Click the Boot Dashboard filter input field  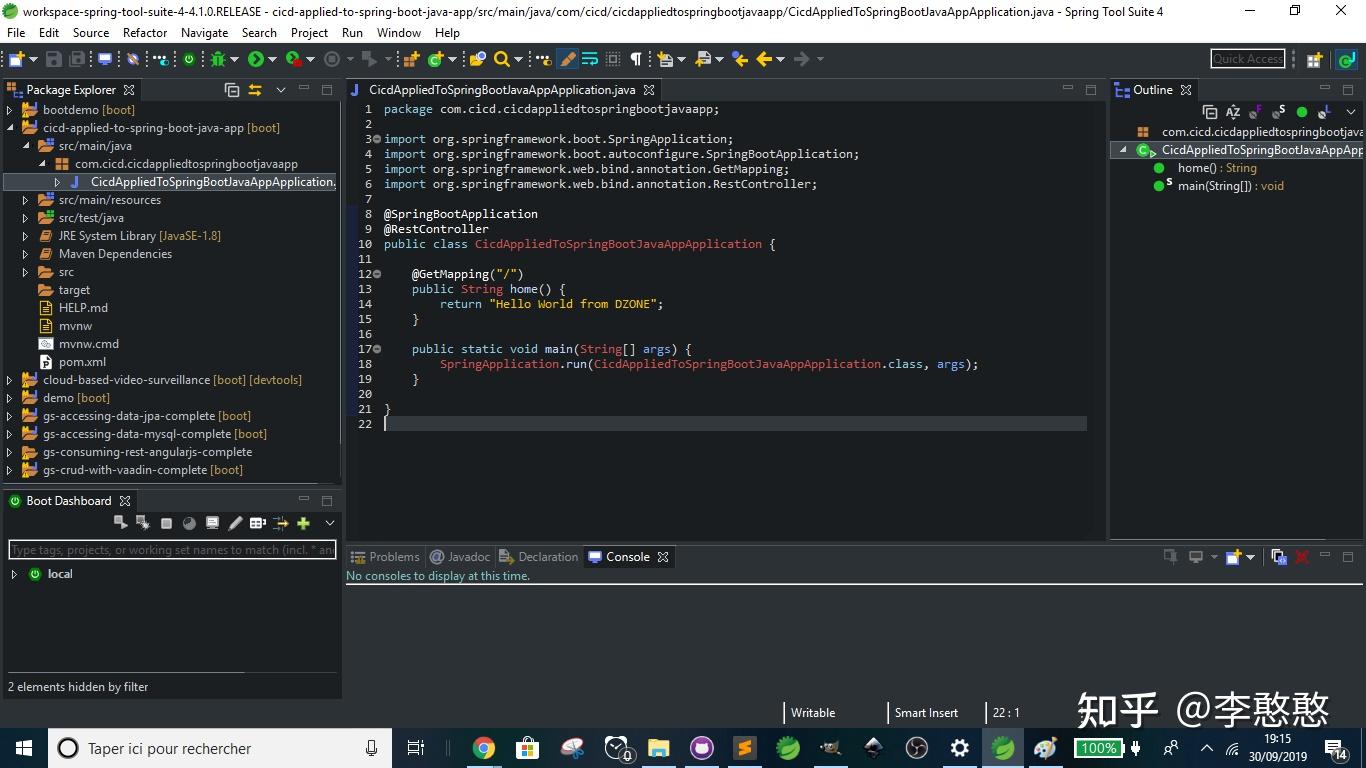(170, 550)
